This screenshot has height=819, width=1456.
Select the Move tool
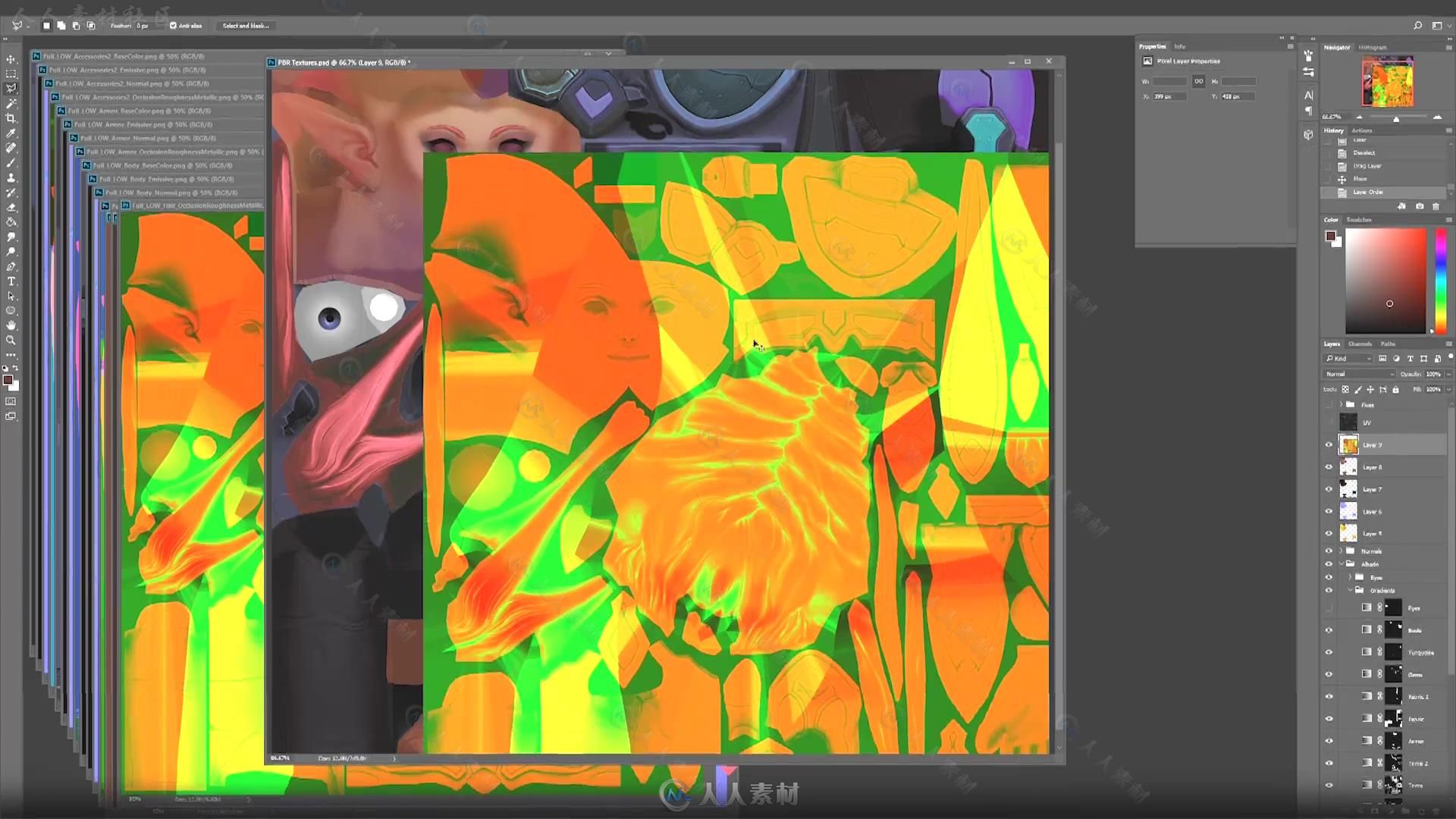(11, 59)
